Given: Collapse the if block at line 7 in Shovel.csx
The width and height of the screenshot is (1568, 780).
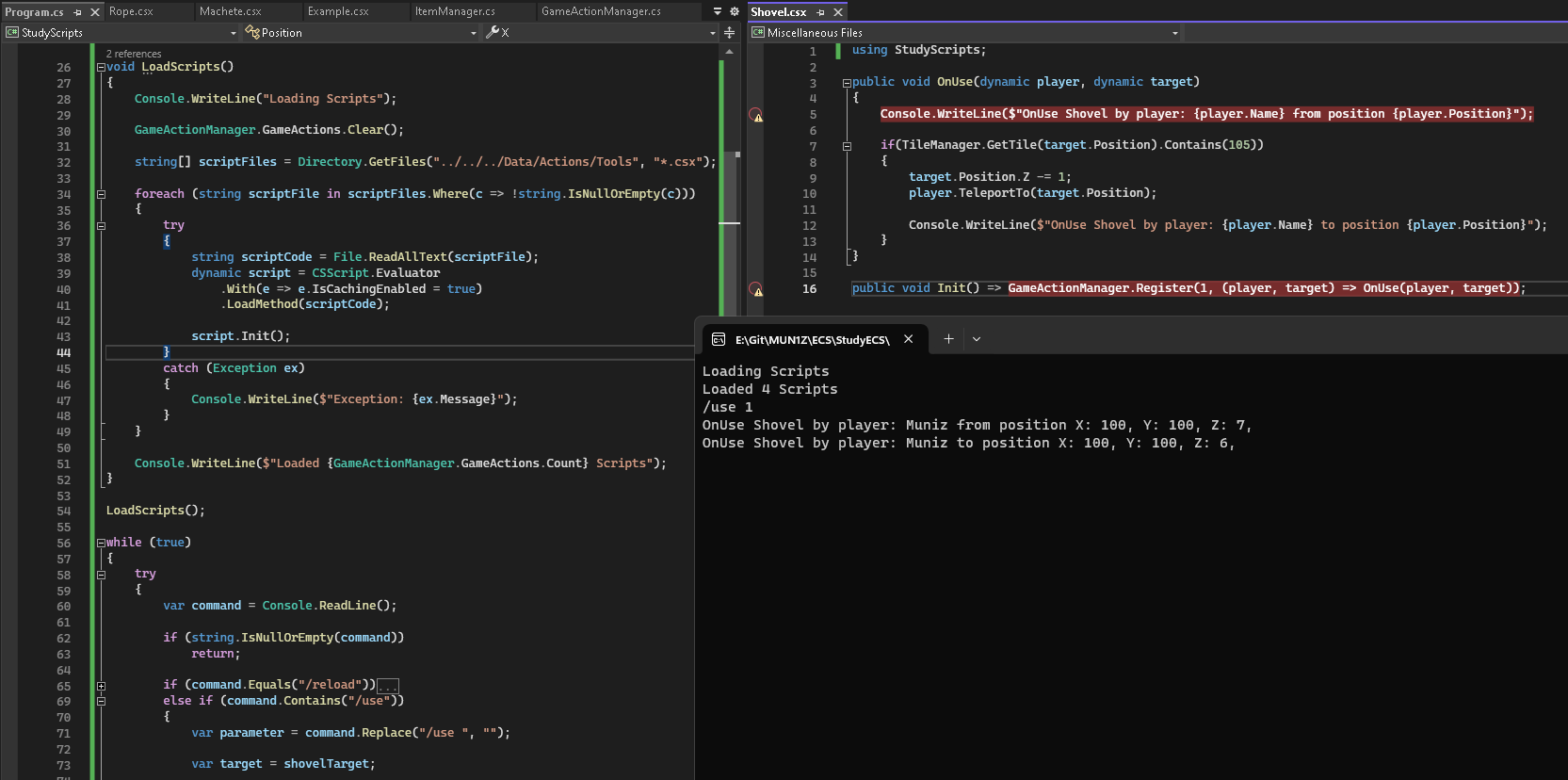Looking at the screenshot, I should (847, 146).
